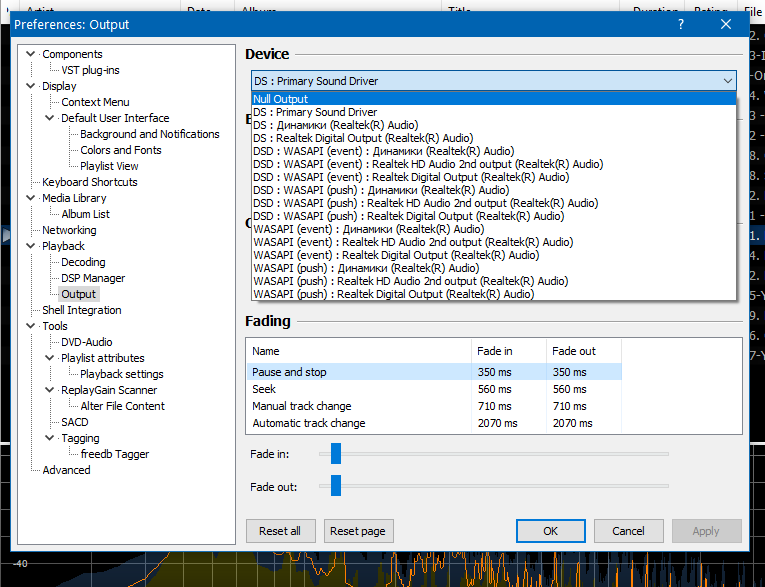765x587 pixels.
Task: Collapse the ReplayGain Scanner node
Action: pos(50,390)
